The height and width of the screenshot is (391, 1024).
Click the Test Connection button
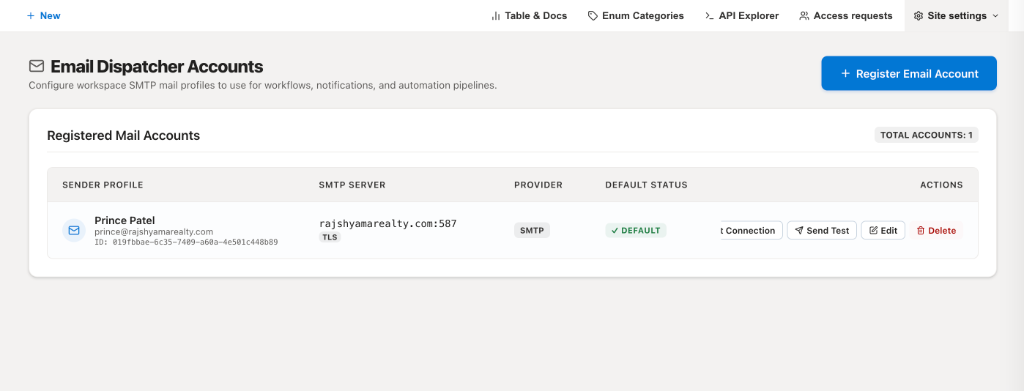pyautogui.click(x=751, y=230)
